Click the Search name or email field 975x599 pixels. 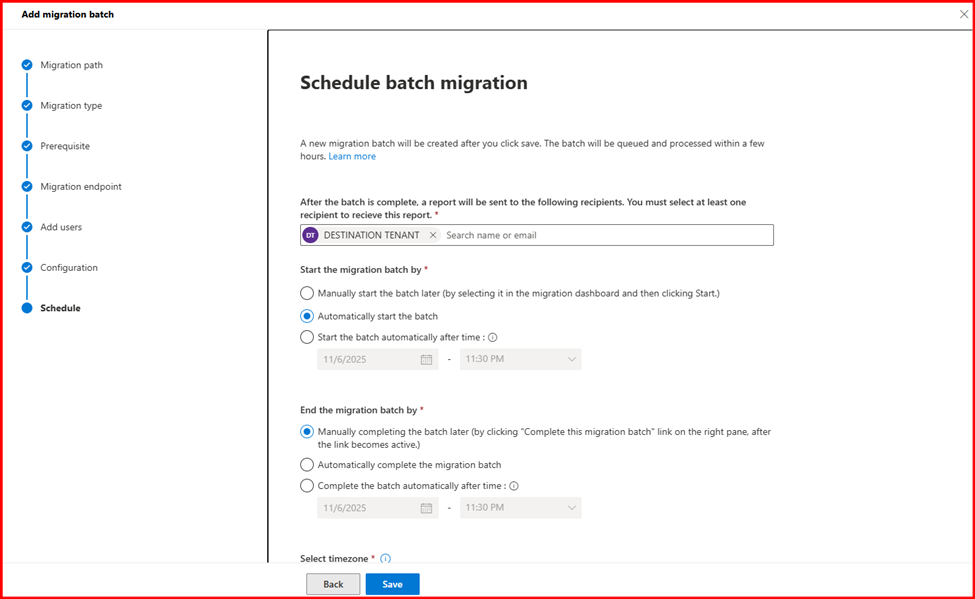tap(600, 235)
